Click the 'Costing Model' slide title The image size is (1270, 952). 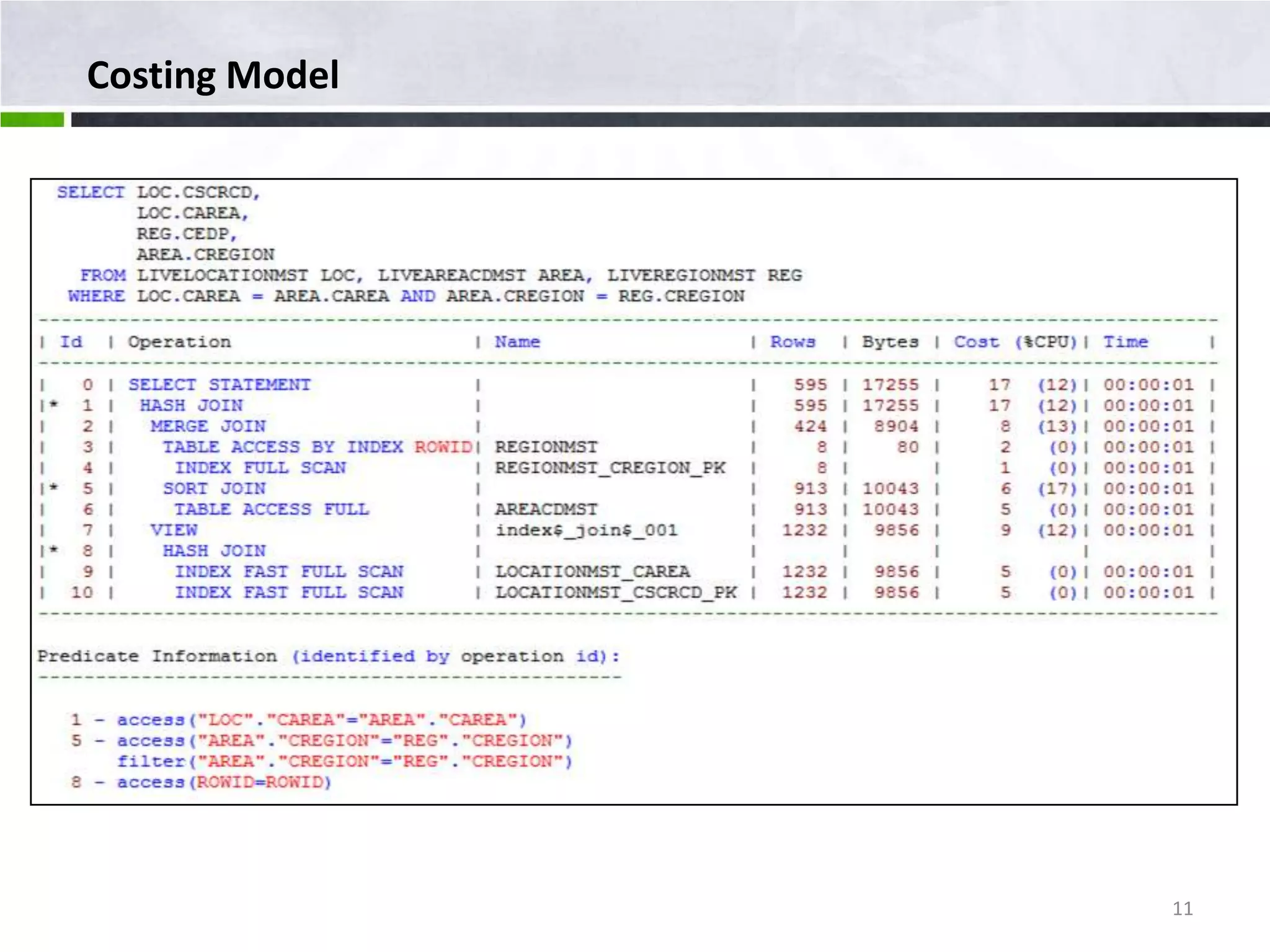tap(213, 76)
